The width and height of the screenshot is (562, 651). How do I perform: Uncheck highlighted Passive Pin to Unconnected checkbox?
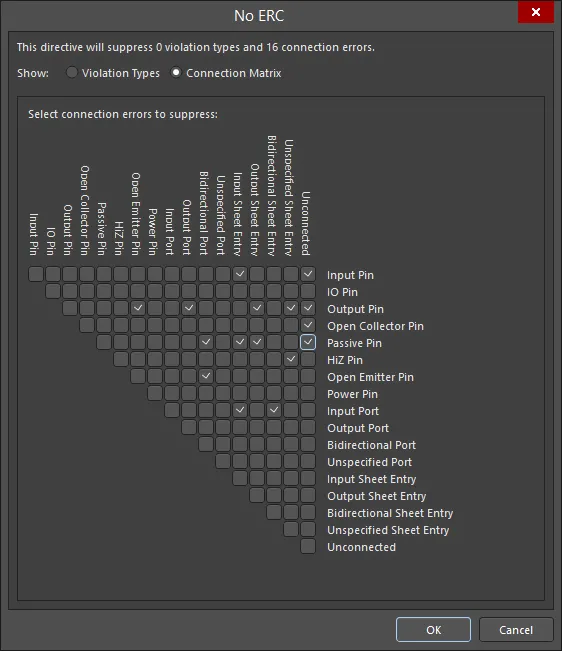(x=308, y=342)
